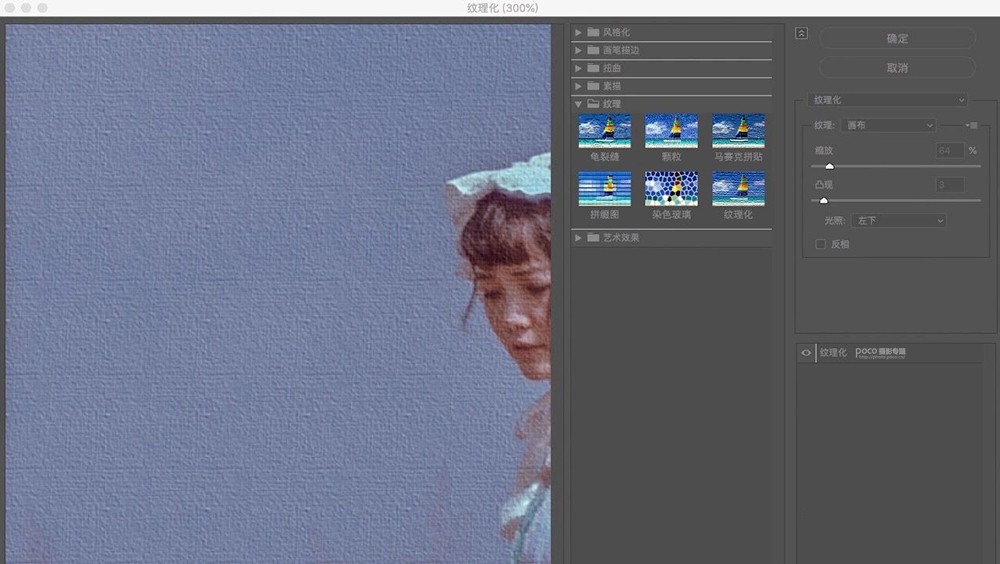Select the 龟裂缝 (Craquelure) filter thumbnail
1000x564 pixels.
pos(604,131)
